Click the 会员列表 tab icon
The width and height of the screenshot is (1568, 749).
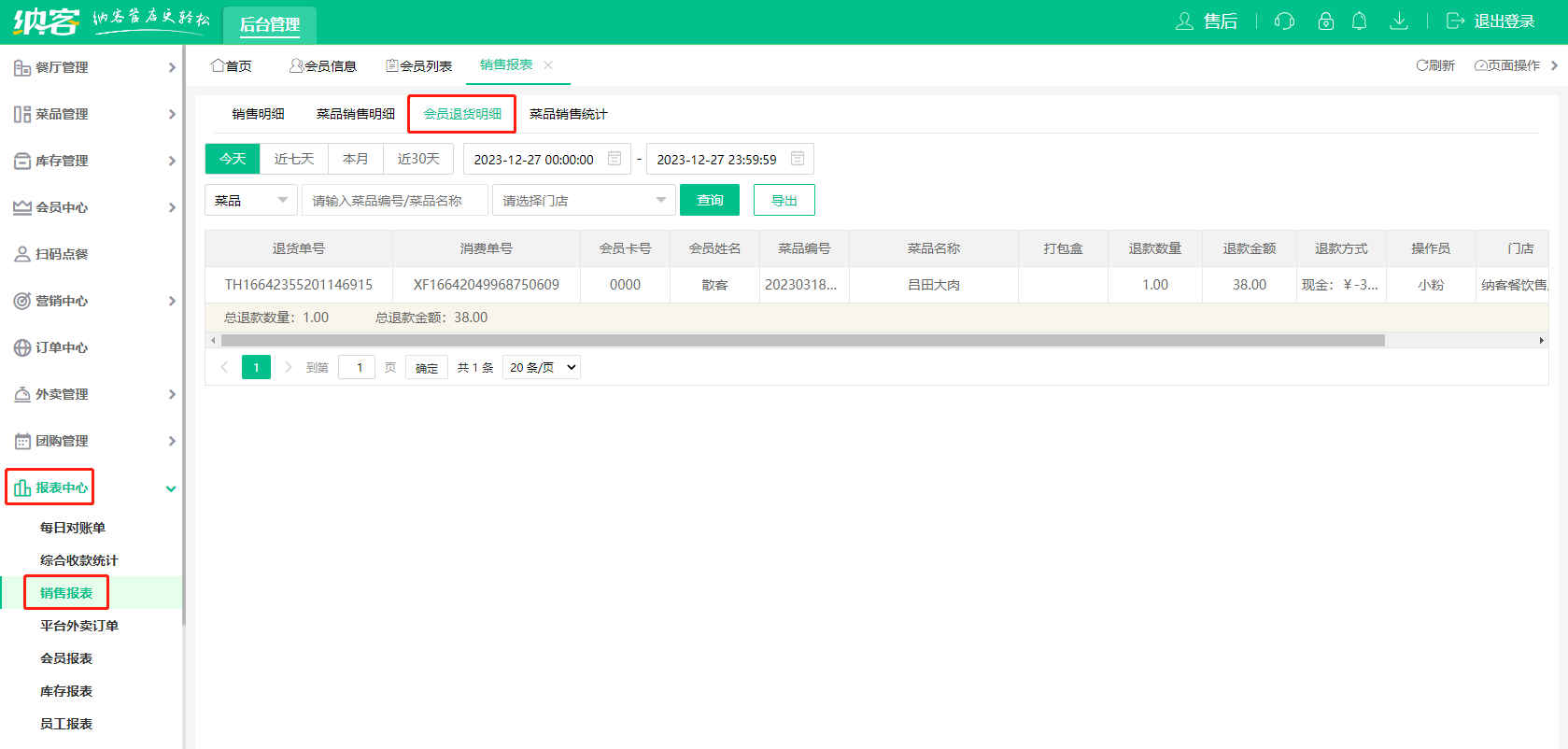(x=392, y=65)
